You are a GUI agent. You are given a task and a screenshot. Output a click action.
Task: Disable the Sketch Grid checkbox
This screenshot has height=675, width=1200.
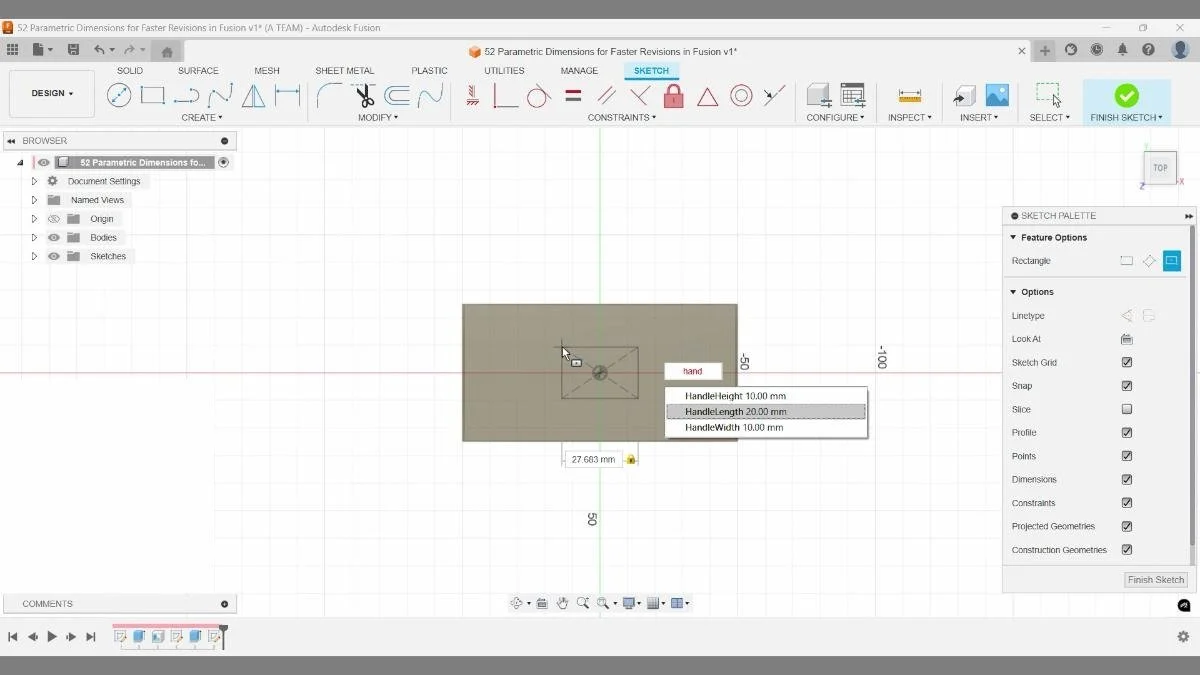coord(1126,362)
